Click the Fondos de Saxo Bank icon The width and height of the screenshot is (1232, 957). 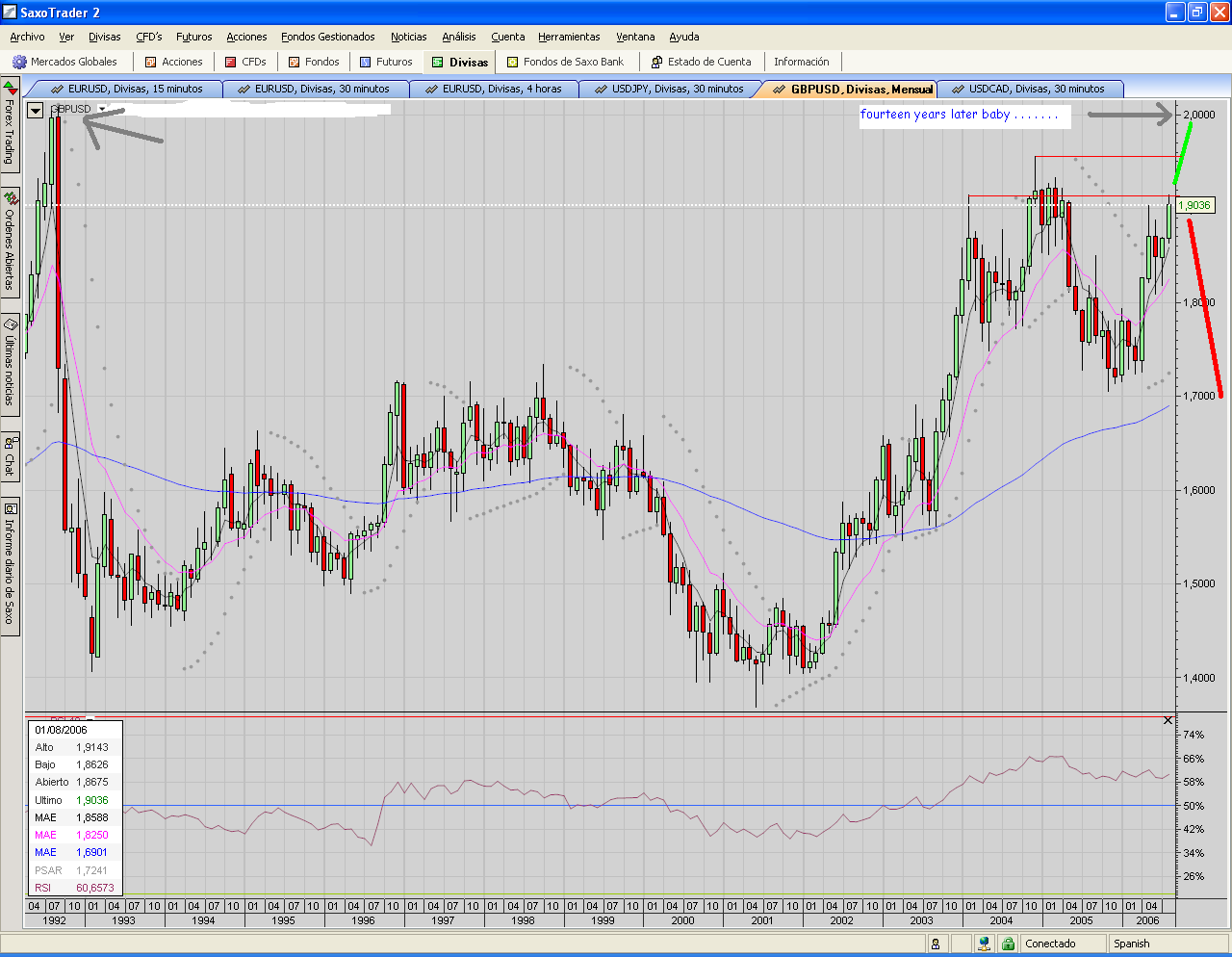[513, 62]
